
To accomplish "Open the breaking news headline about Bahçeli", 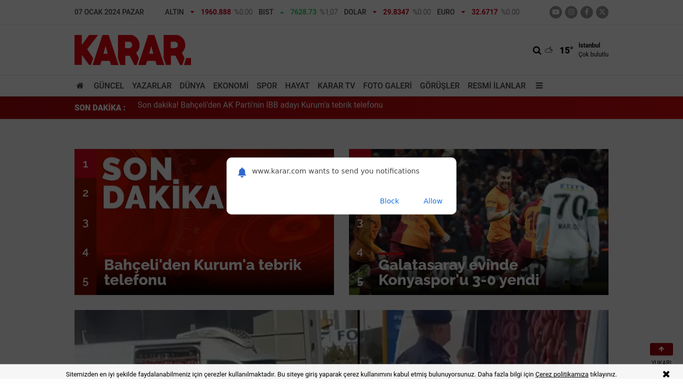I will tap(260, 105).
